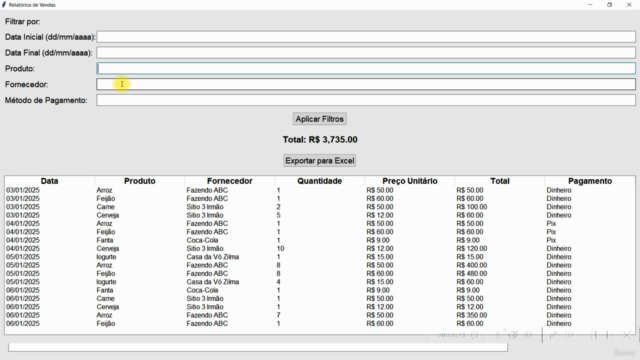Click the R$ 120.00 total cell
640x360 pixels.
tap(471, 249)
